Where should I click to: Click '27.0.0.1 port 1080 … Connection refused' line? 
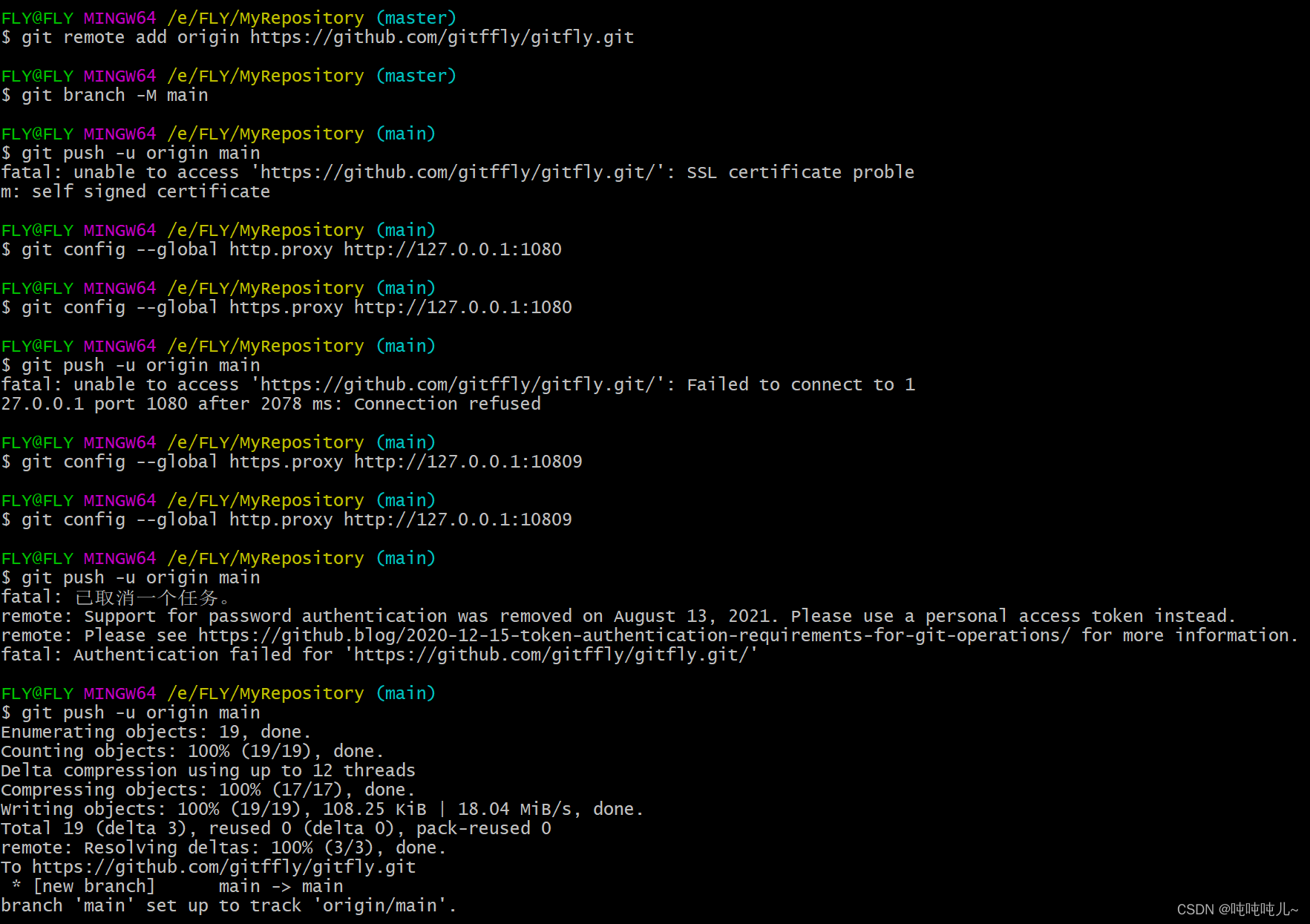[x=271, y=404]
